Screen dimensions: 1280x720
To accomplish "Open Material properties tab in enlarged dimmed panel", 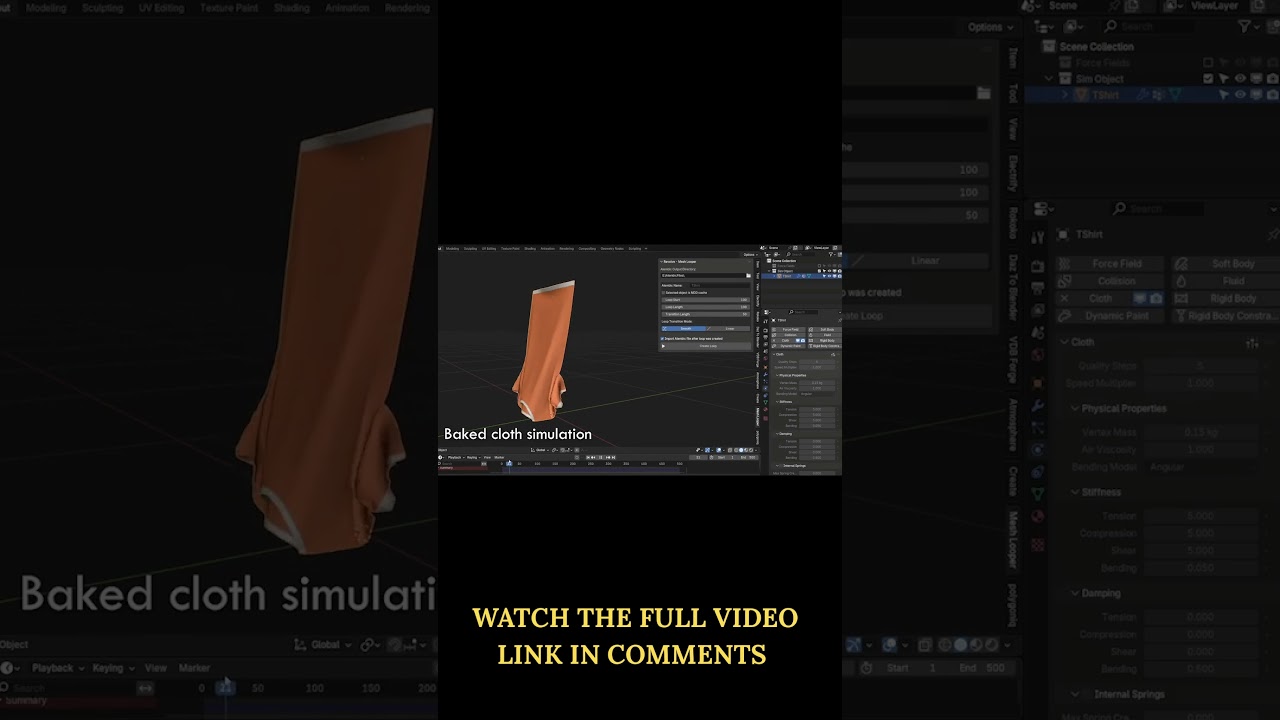I will pyautogui.click(x=1038, y=517).
